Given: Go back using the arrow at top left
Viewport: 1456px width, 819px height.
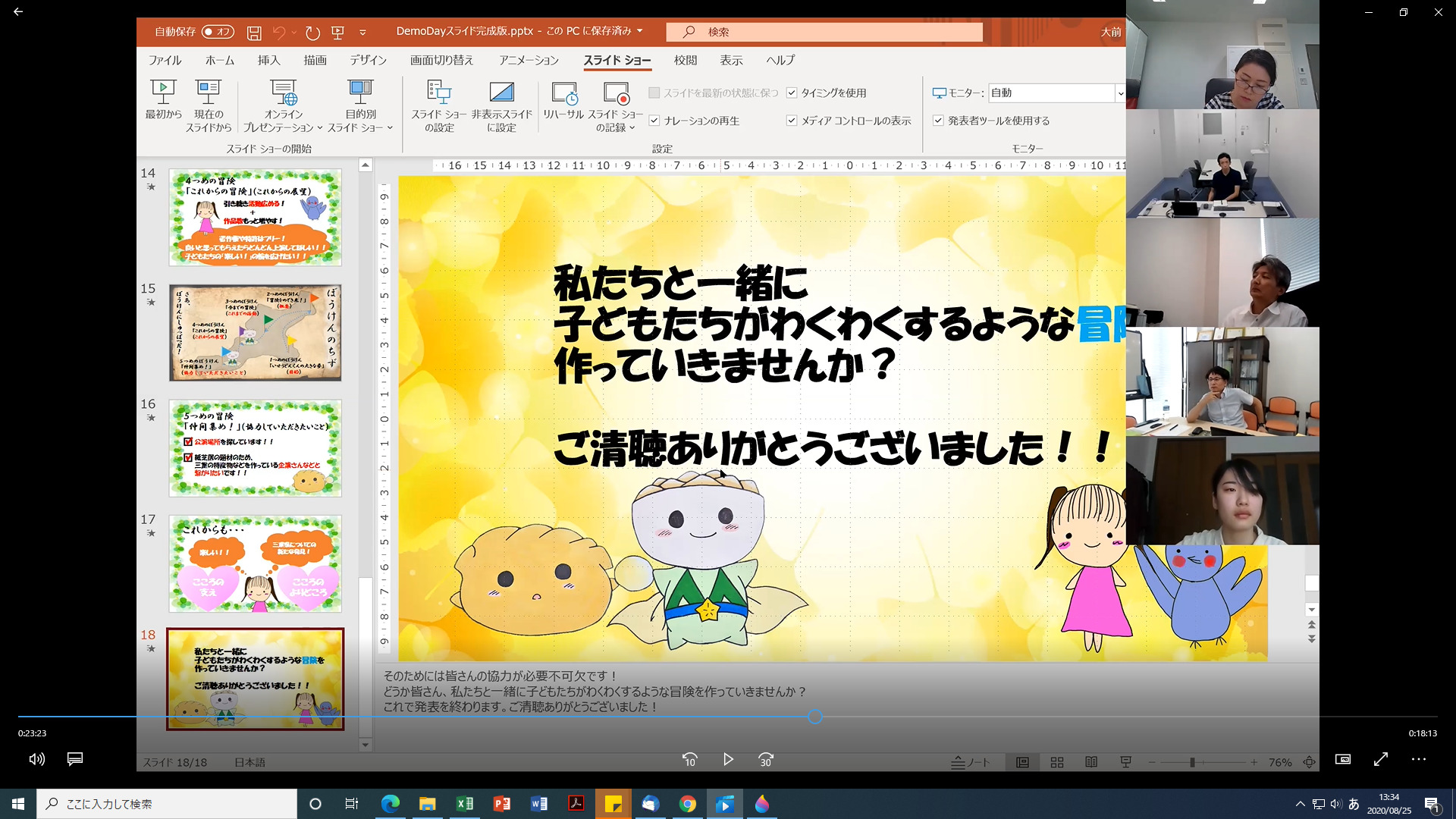Looking at the screenshot, I should pos(18,12).
